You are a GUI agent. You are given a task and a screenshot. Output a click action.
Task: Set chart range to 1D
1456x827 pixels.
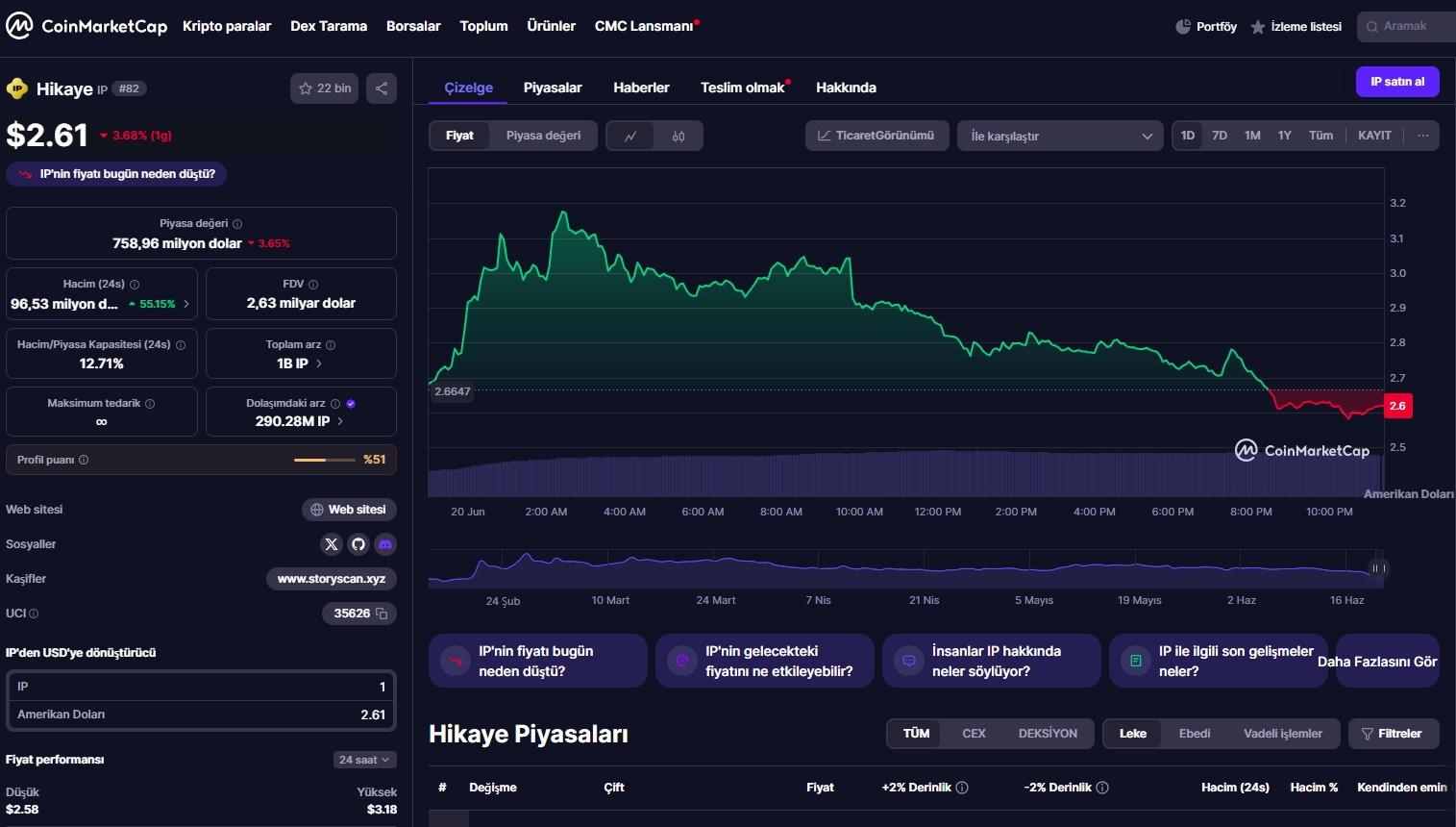[x=1188, y=136]
